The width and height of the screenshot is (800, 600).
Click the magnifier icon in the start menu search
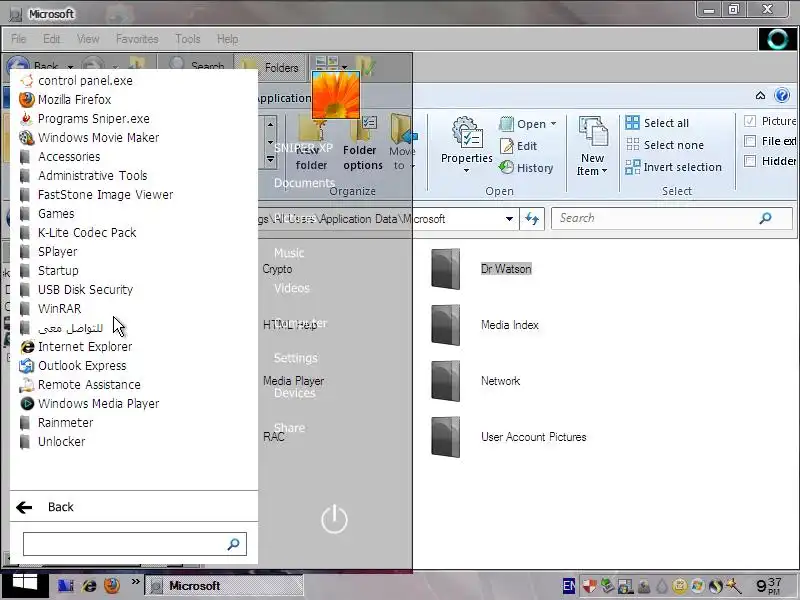(x=233, y=544)
